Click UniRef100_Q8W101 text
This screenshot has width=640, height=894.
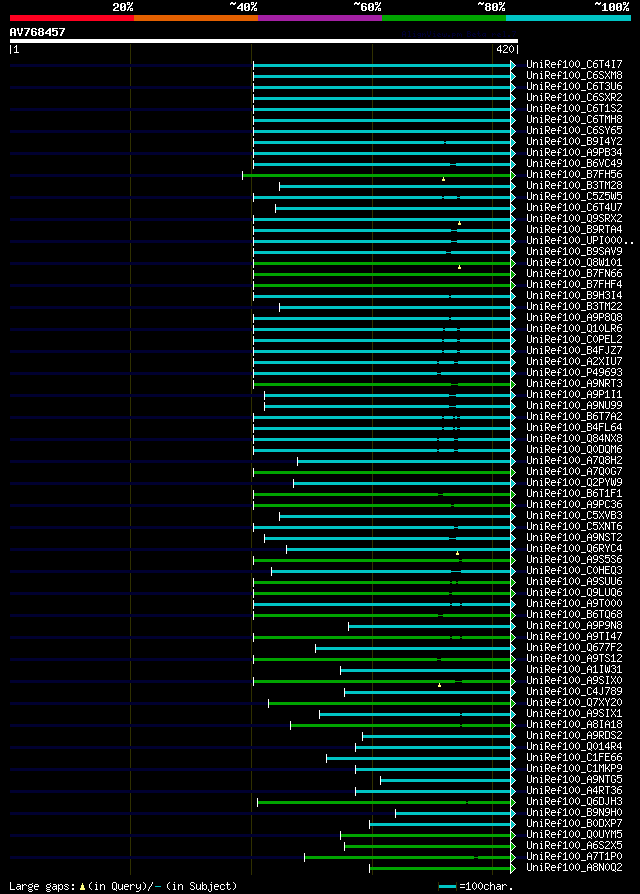pos(574,262)
